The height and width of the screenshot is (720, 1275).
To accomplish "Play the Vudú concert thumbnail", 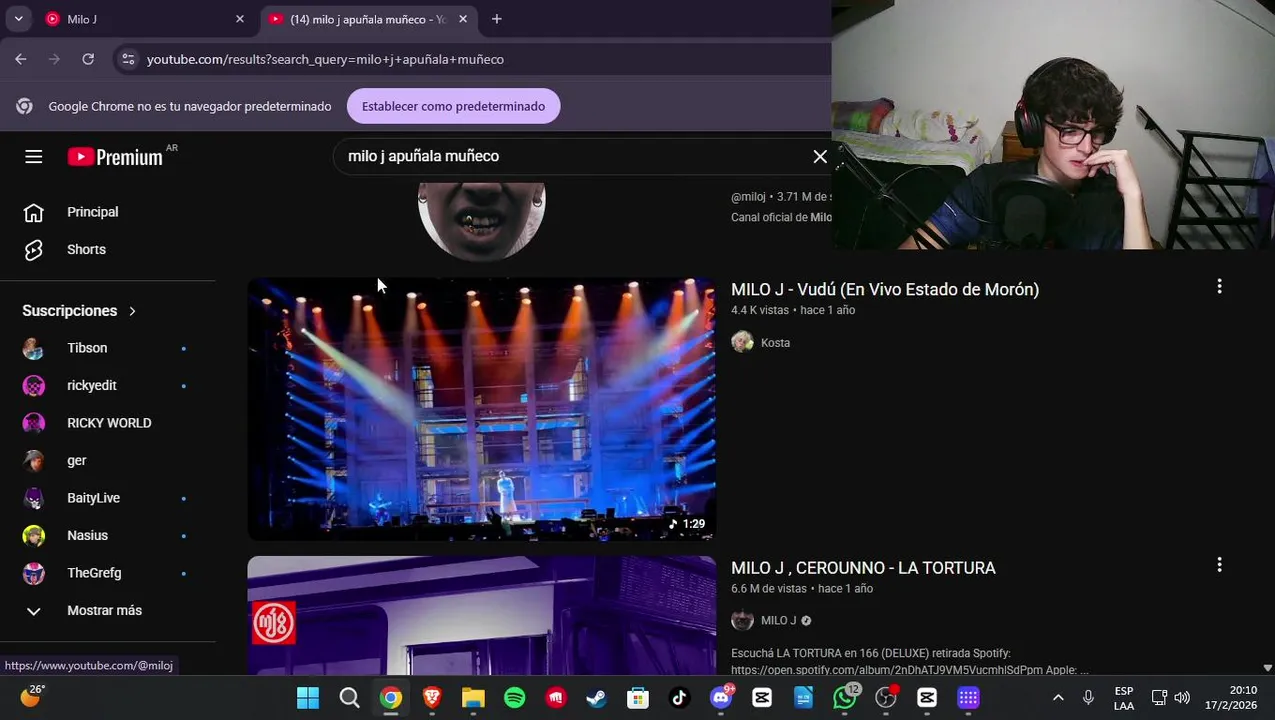I will pyautogui.click(x=481, y=409).
